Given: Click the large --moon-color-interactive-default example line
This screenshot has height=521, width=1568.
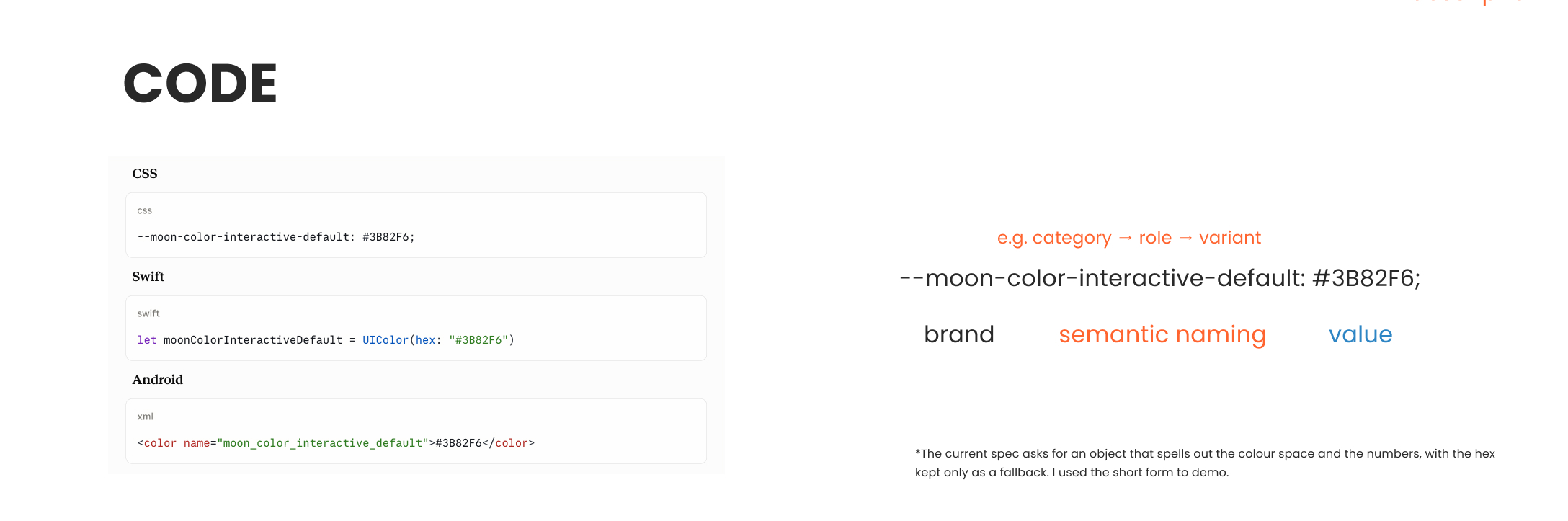Looking at the screenshot, I should click(1160, 278).
